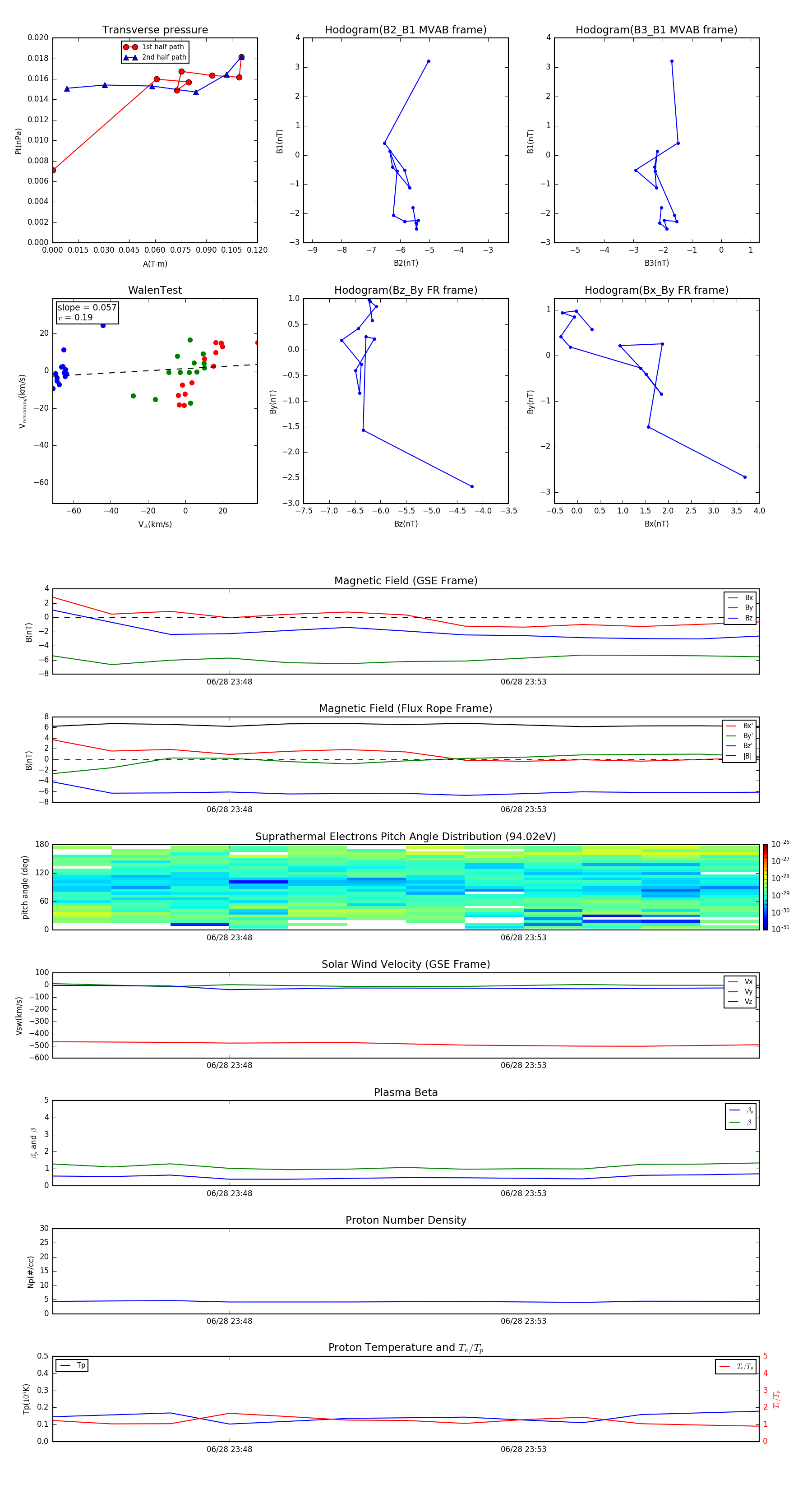
Task: Click '2nd half path' legend entry
Action: (155, 57)
